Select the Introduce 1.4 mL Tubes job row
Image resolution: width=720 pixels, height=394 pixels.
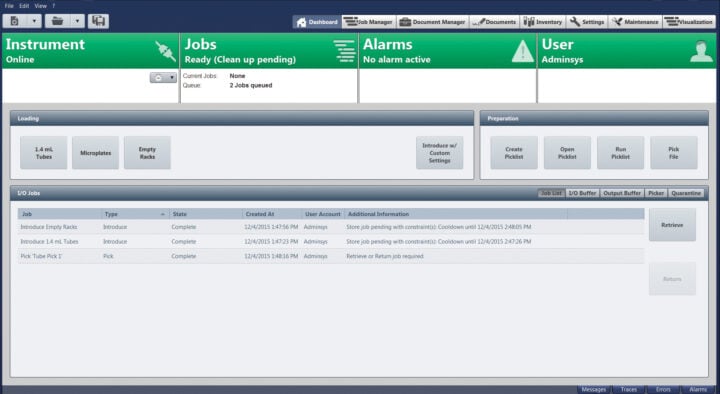(x=331, y=242)
